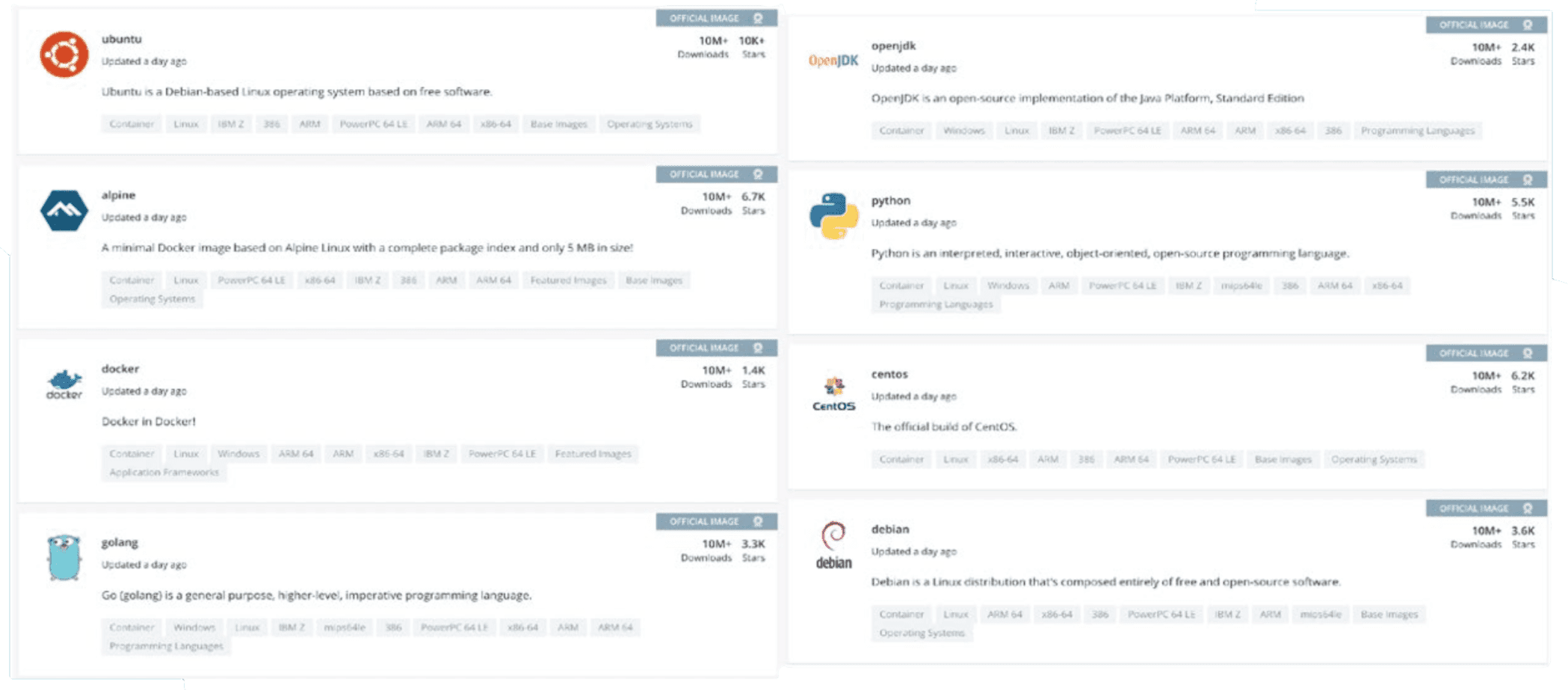Click the debian 3.6K stars count
This screenshot has height=690, width=1568.
[1522, 531]
